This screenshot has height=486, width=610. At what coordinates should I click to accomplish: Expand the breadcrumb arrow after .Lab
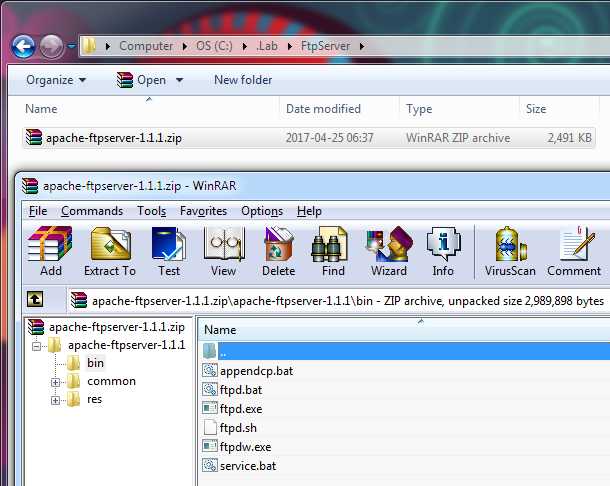[290, 46]
